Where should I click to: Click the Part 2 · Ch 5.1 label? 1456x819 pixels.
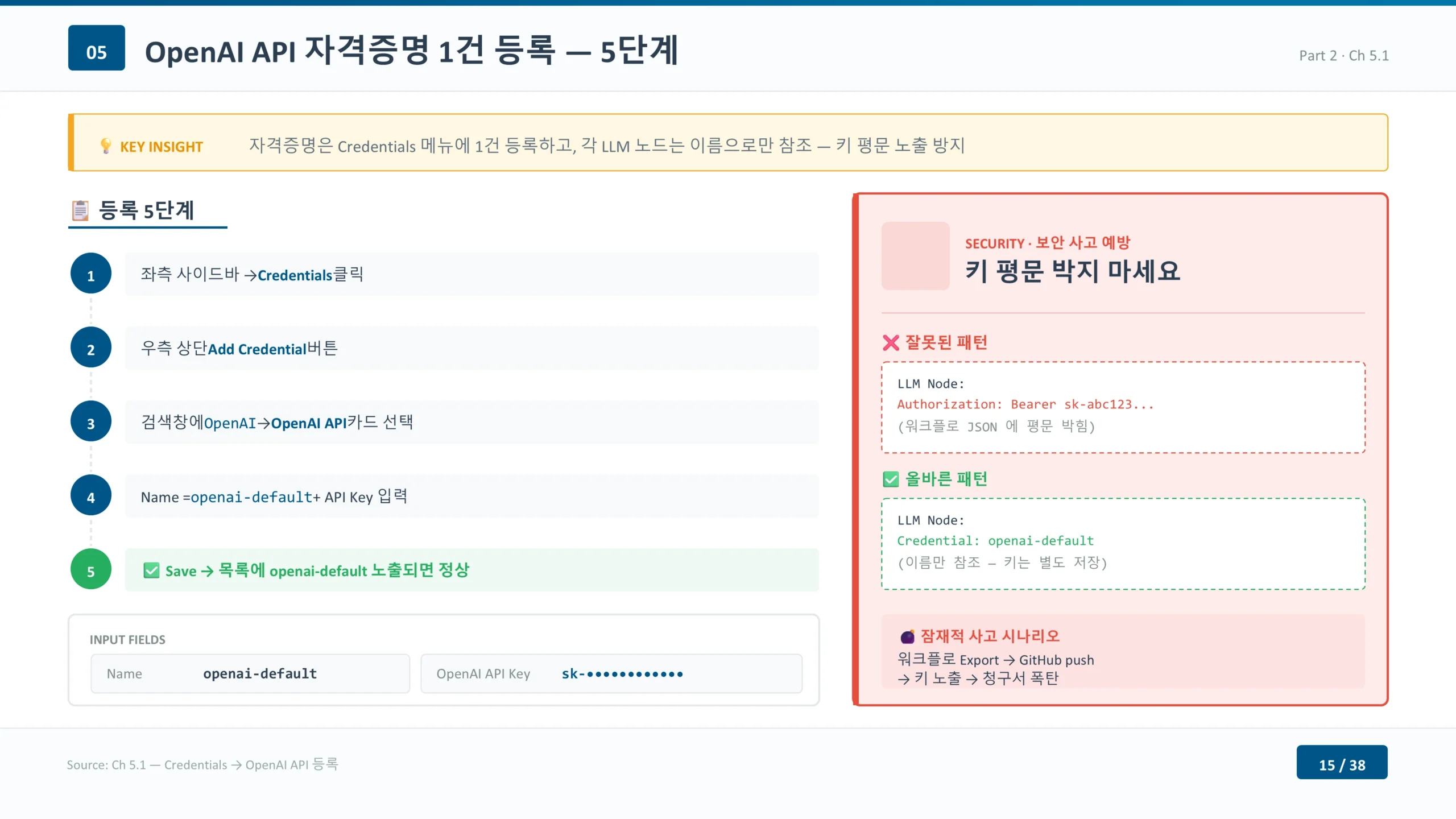(x=1344, y=56)
